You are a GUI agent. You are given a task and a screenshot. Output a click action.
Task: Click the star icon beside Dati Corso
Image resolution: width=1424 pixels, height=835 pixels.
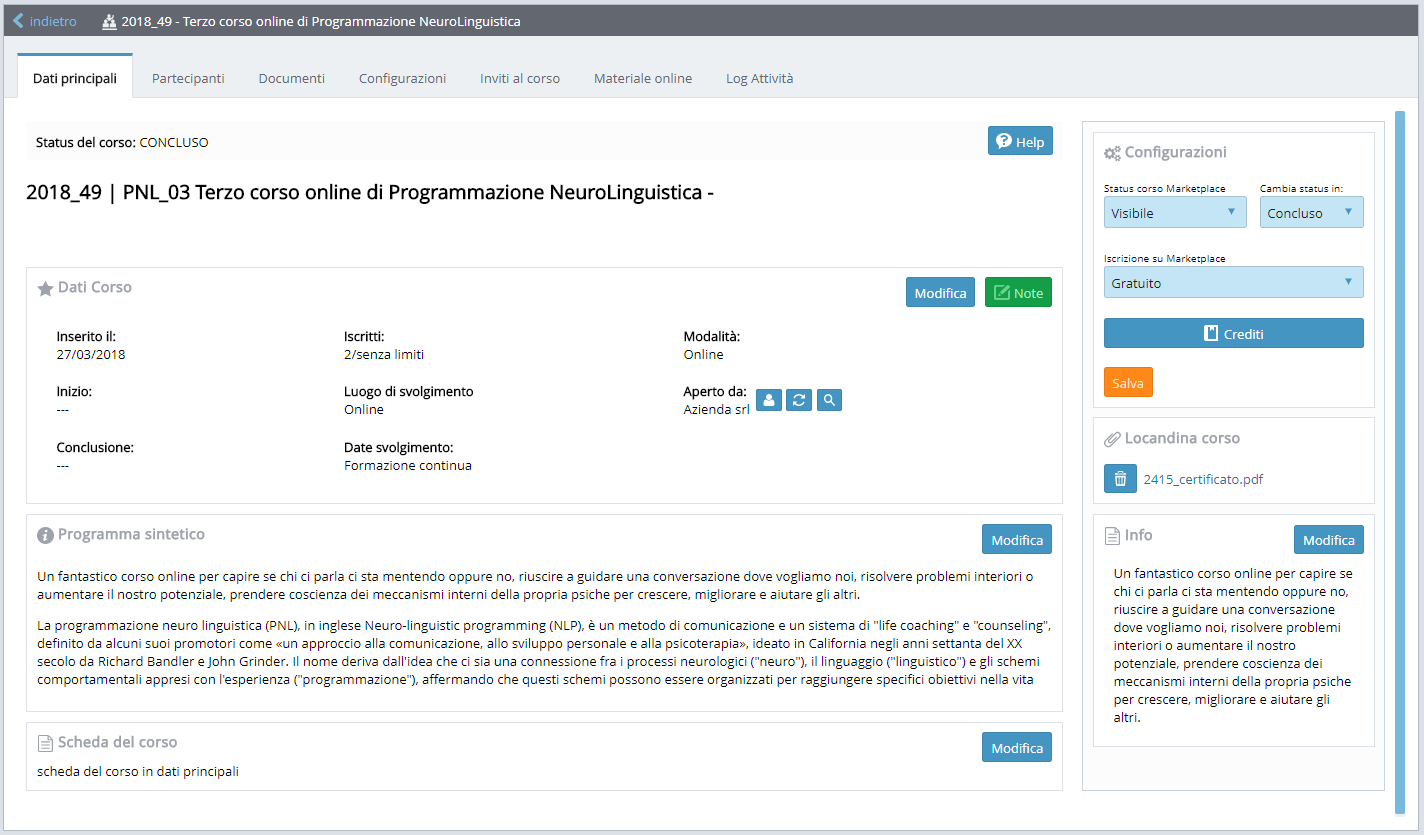point(45,288)
